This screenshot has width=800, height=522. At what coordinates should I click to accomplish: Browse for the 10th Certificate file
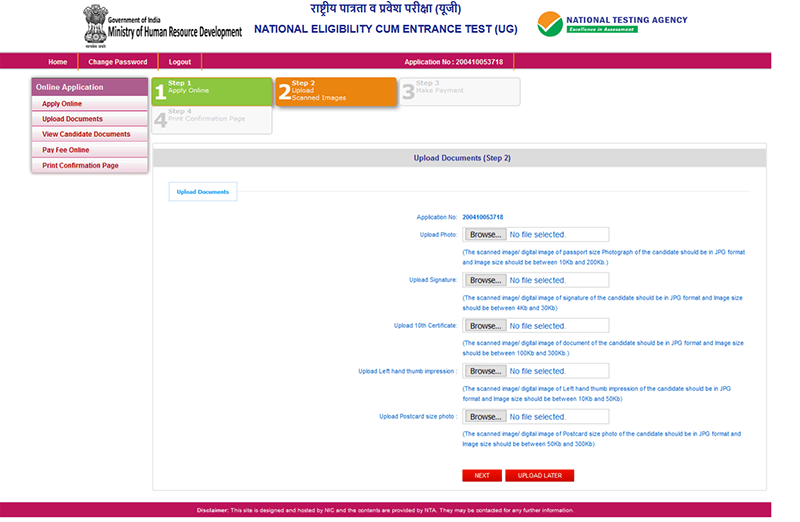tap(485, 326)
